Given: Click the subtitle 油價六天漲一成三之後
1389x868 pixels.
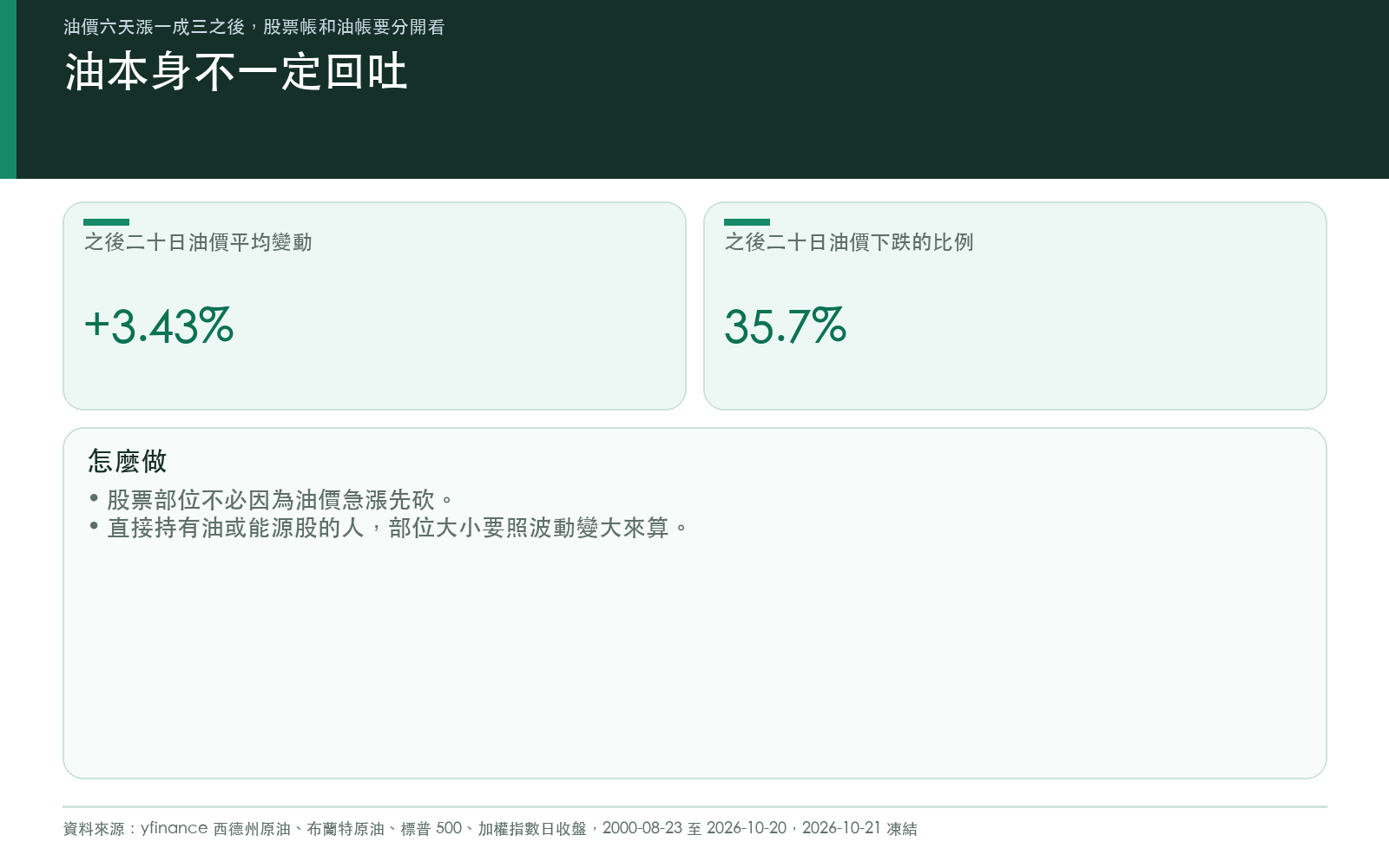Looking at the screenshot, I should click(x=155, y=27).
